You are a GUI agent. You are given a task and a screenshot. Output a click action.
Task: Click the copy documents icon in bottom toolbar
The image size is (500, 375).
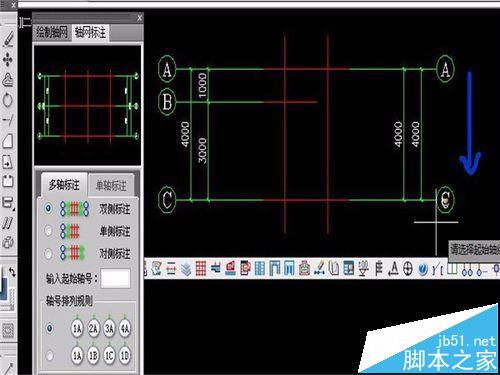click(334, 269)
